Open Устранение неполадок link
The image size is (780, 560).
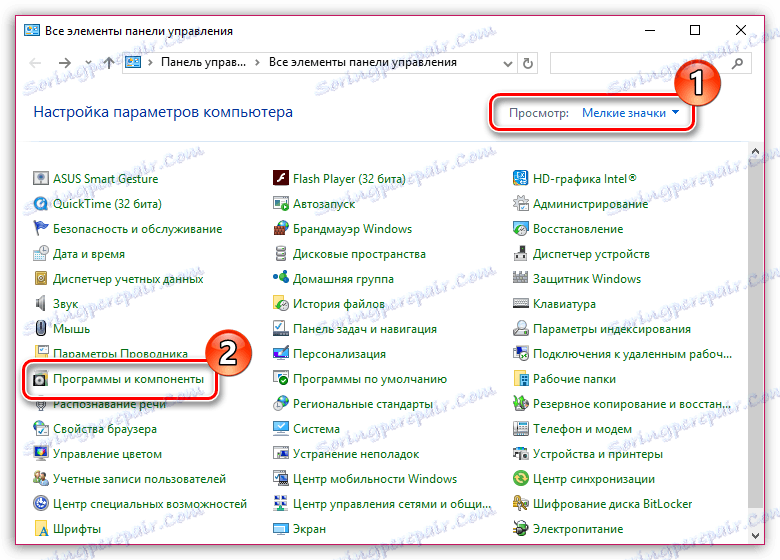(356, 454)
